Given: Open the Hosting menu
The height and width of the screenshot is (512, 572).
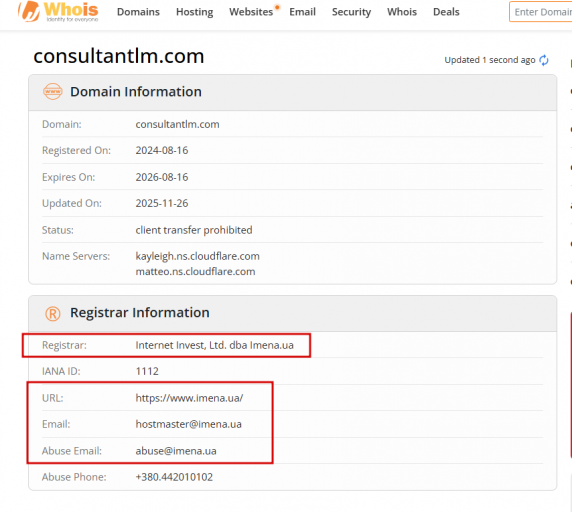Looking at the screenshot, I should pyautogui.click(x=194, y=12).
